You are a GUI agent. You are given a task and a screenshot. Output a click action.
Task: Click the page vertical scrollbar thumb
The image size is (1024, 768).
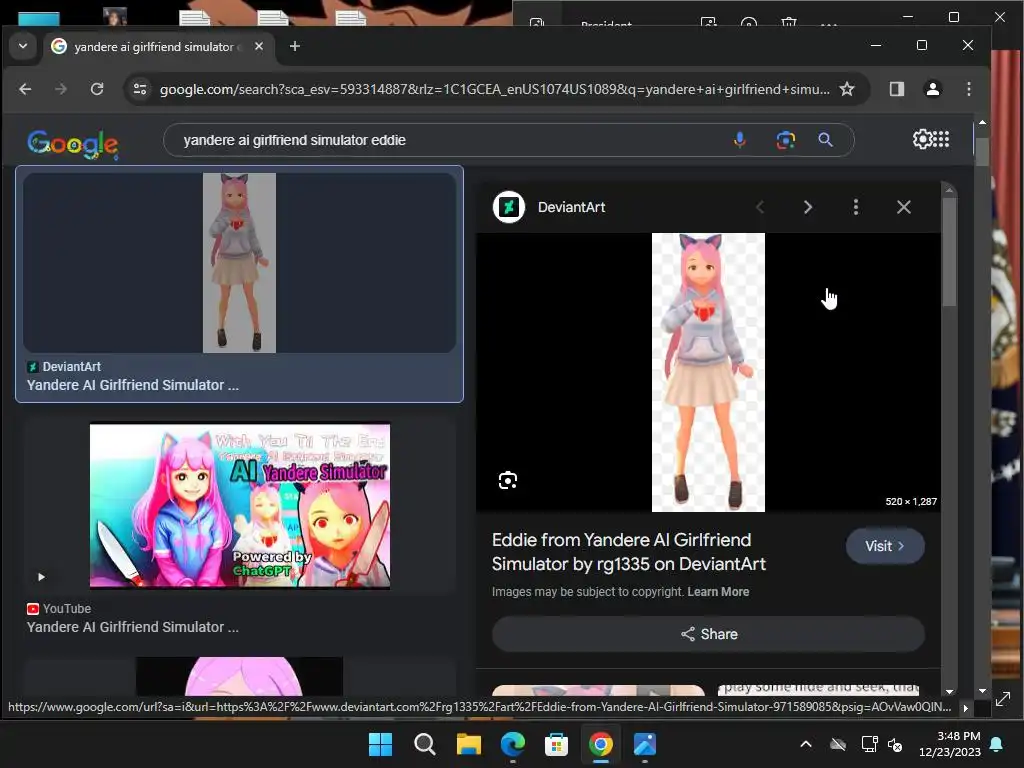coord(982,152)
